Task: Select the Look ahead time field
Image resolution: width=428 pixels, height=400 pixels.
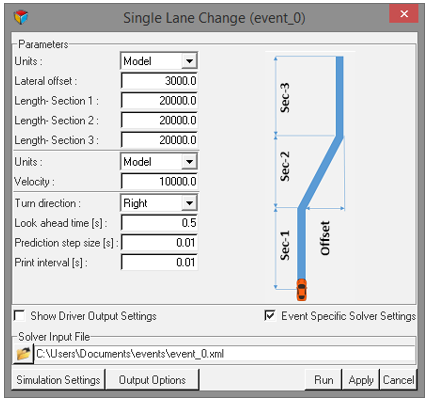Action: click(x=159, y=223)
